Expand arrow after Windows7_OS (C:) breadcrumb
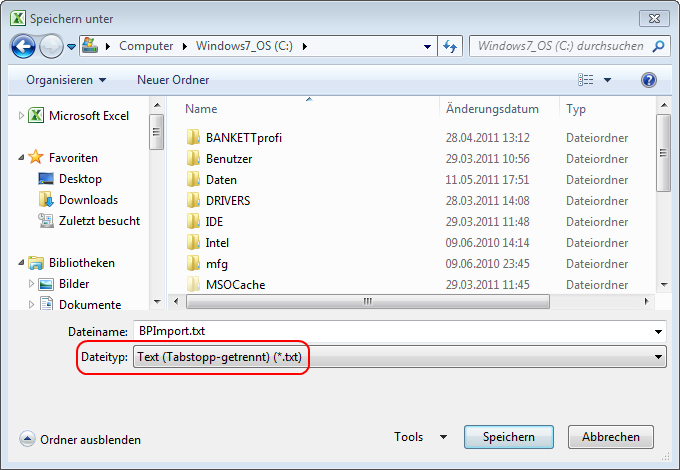The image size is (680, 470). pyautogui.click(x=305, y=46)
